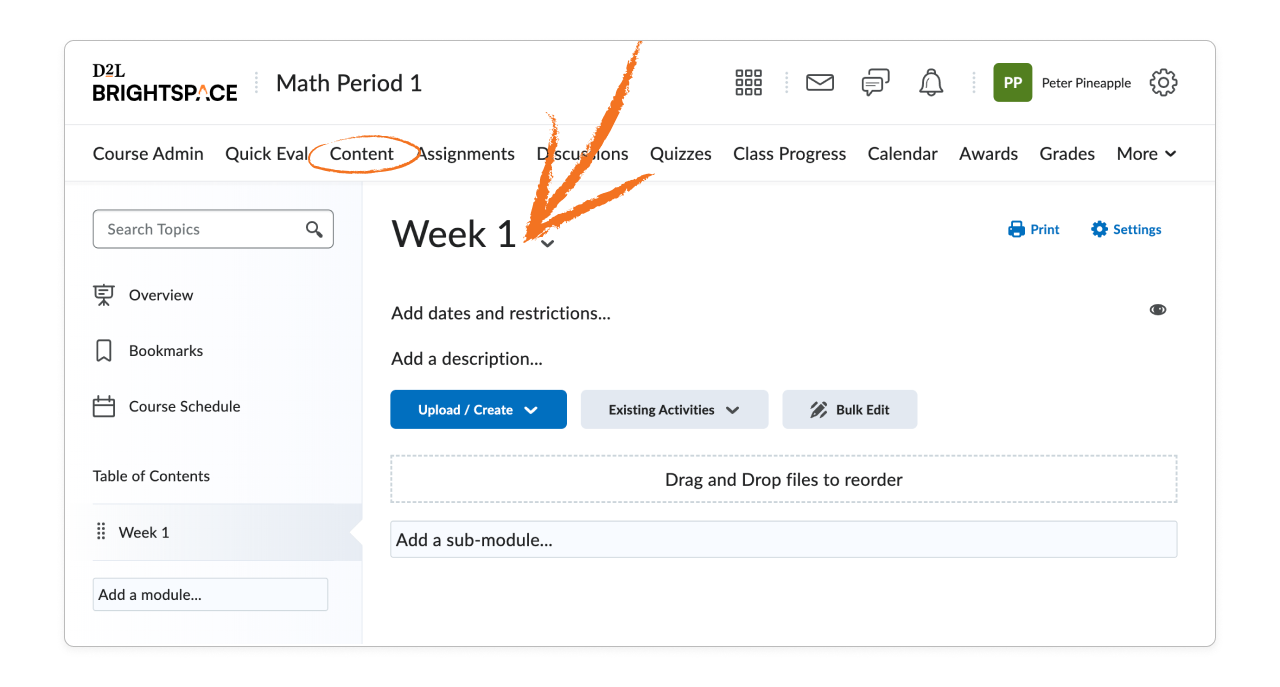Toggle Week 1 visibility with eye icon
1280x687 pixels.
coord(1157,309)
